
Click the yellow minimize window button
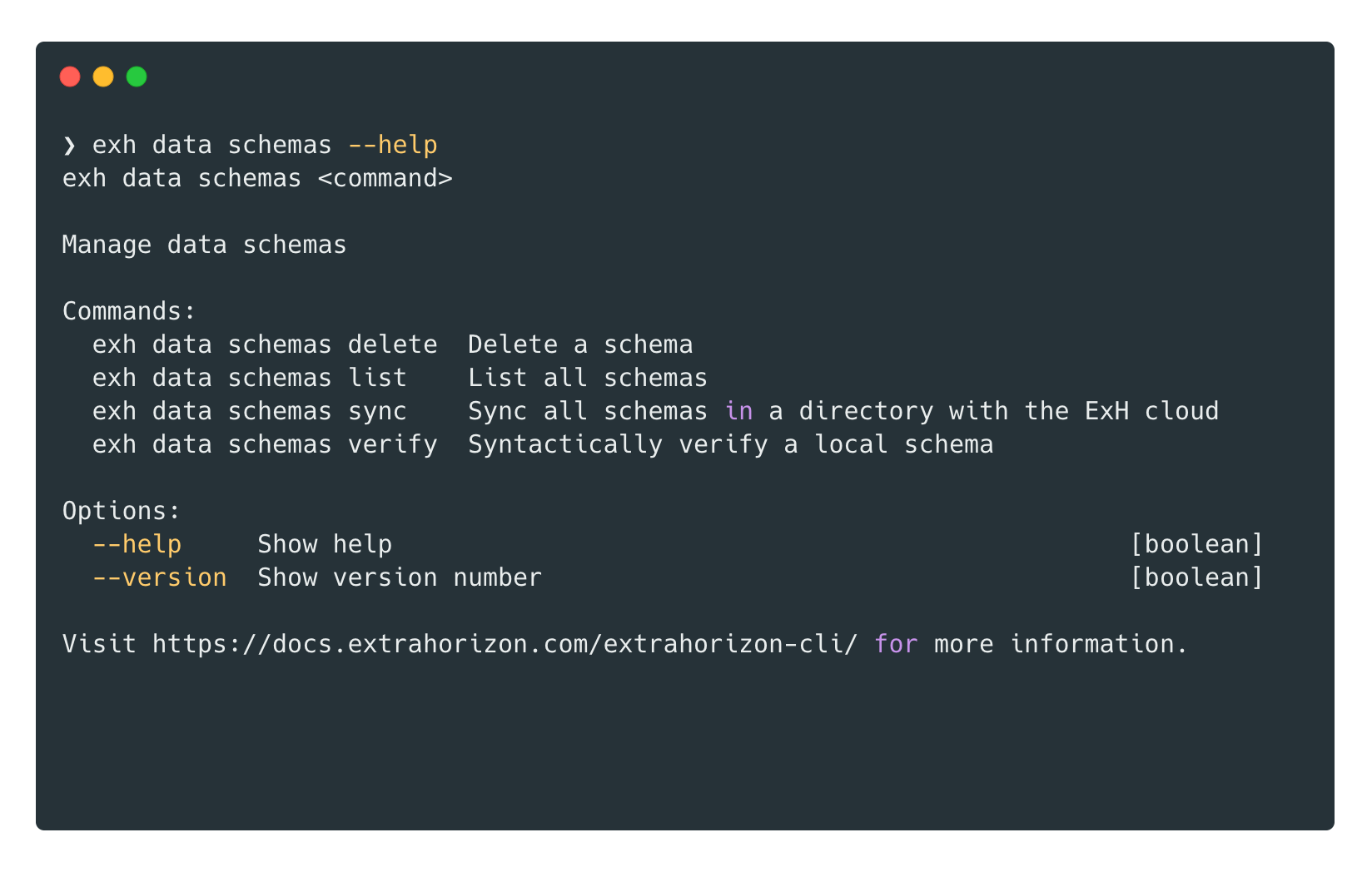tap(103, 77)
